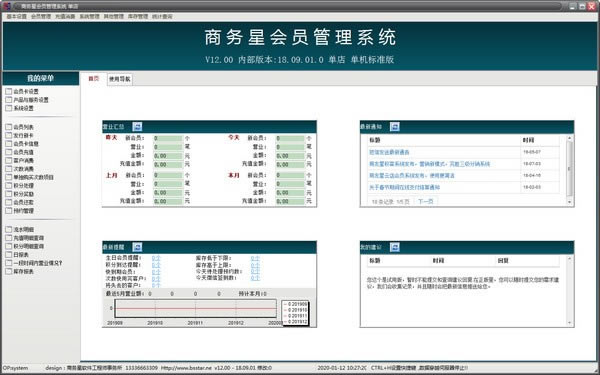The width and height of the screenshot is (600, 375).
Task: Switch to the 使用导航 tab
Action: point(120,79)
